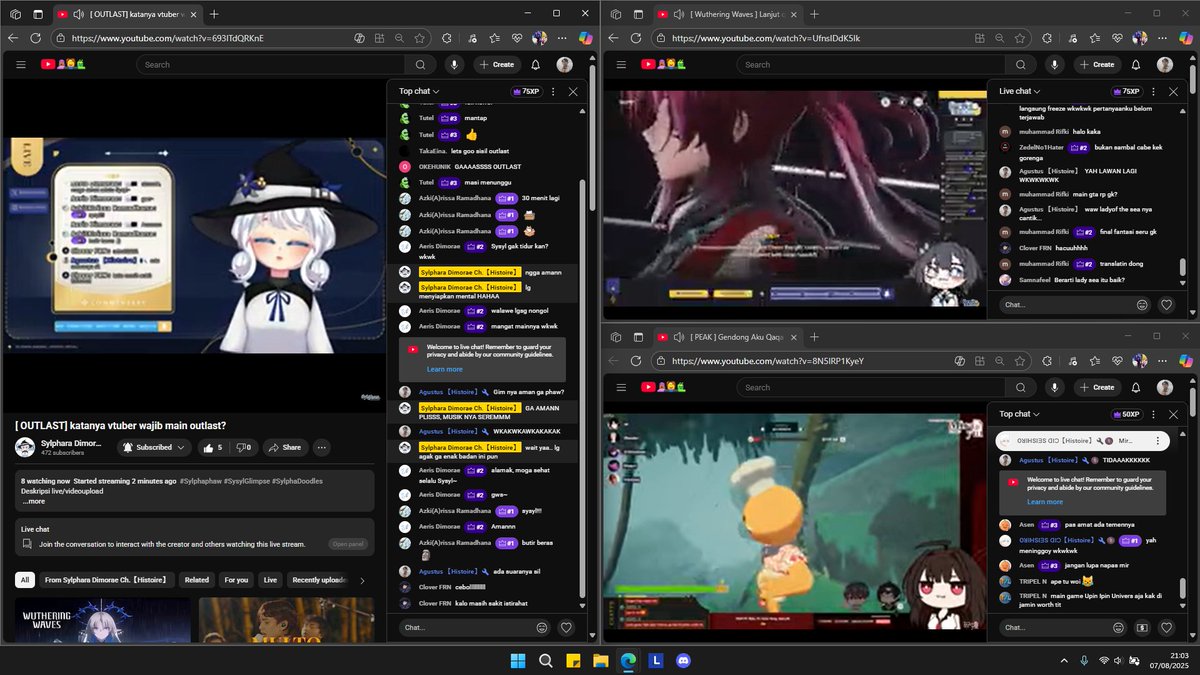
Task: Click Create button in PEAK window
Action: coord(1097,387)
